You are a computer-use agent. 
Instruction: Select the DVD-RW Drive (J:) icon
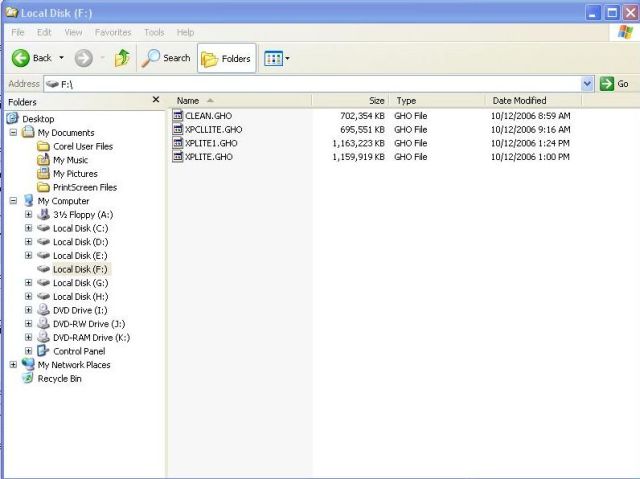43,324
